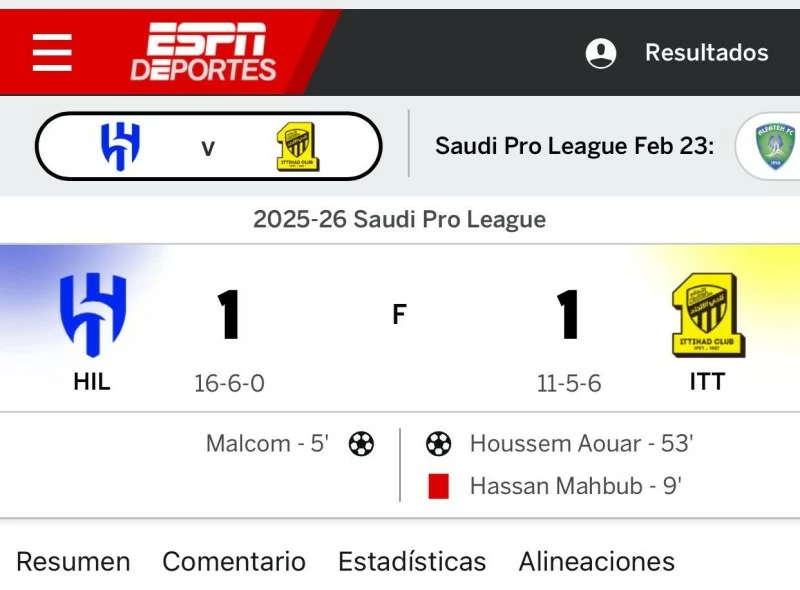
Task: Open the Comentario tab
Action: point(234,562)
